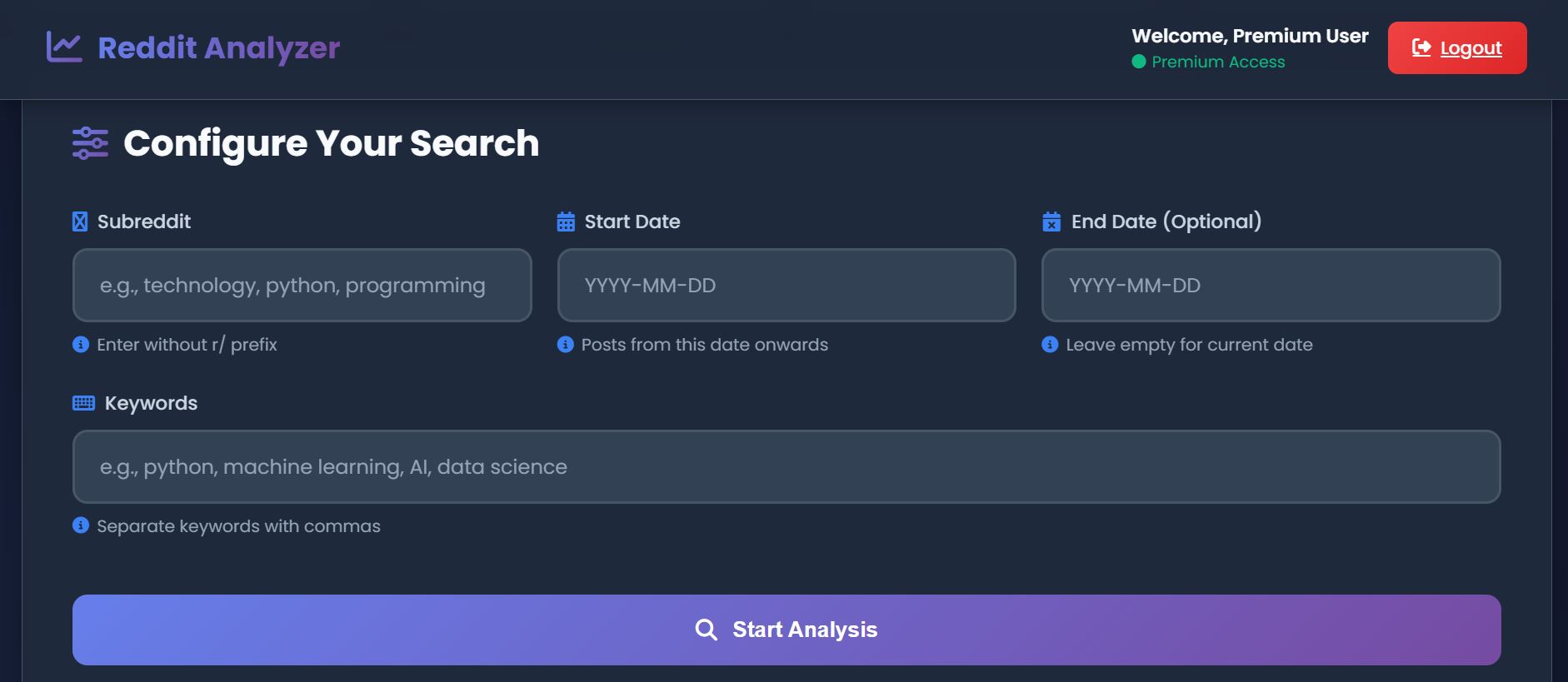1568x682 pixels.
Task: Open the Reddit Analyzer title link
Action: point(218,47)
